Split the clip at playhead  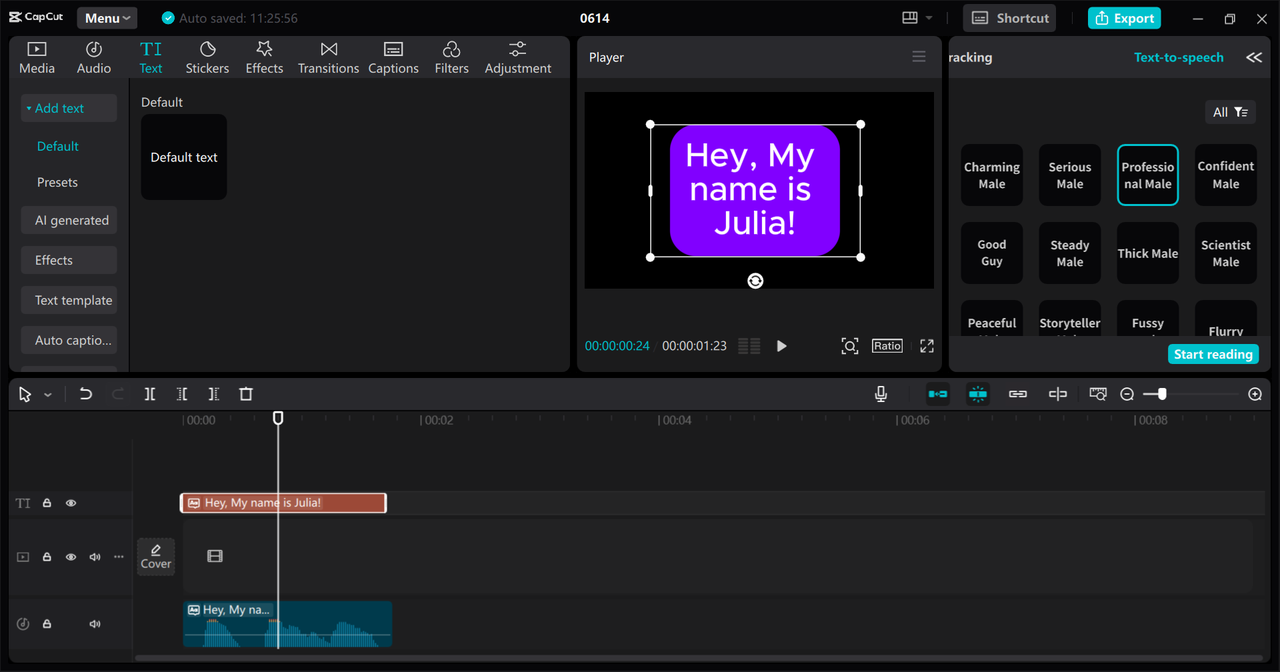pyautogui.click(x=150, y=394)
